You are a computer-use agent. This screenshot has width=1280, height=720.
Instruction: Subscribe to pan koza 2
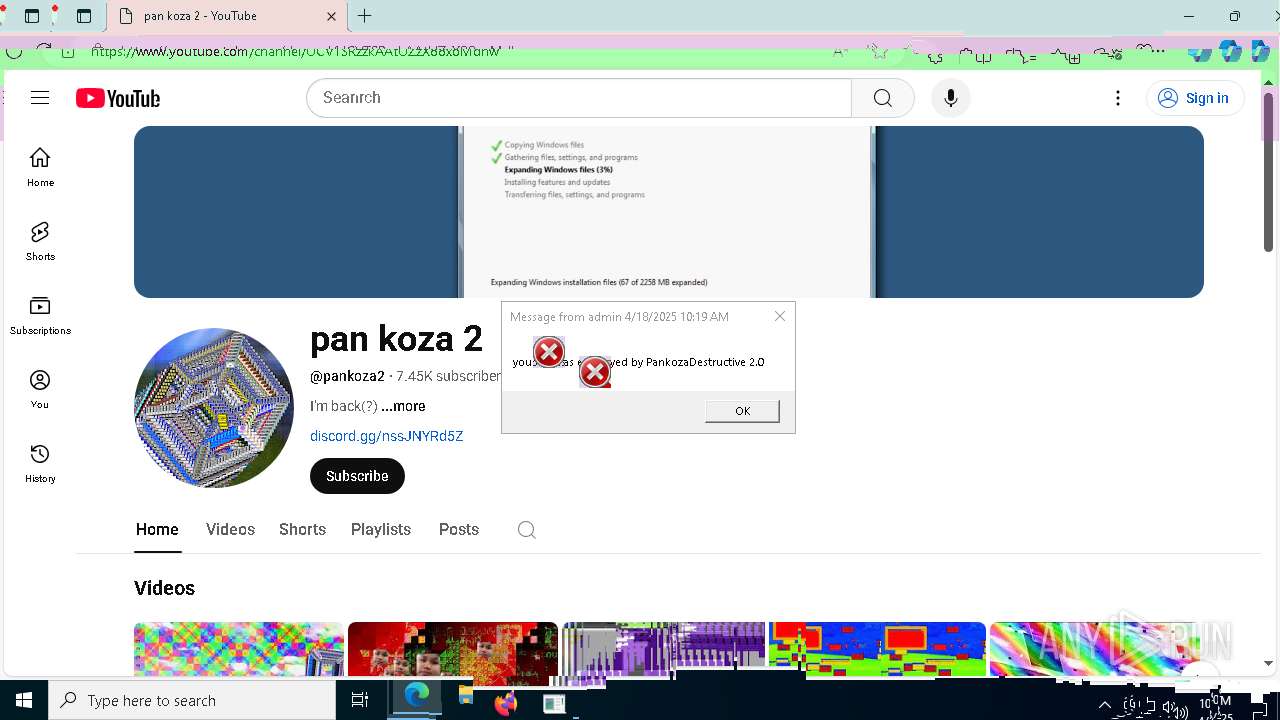pos(357,476)
